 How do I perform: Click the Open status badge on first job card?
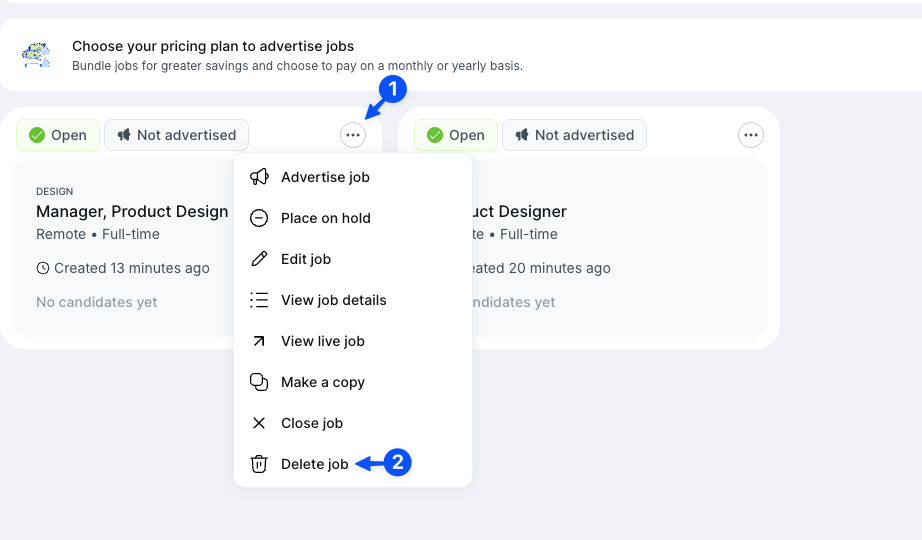[x=58, y=135]
